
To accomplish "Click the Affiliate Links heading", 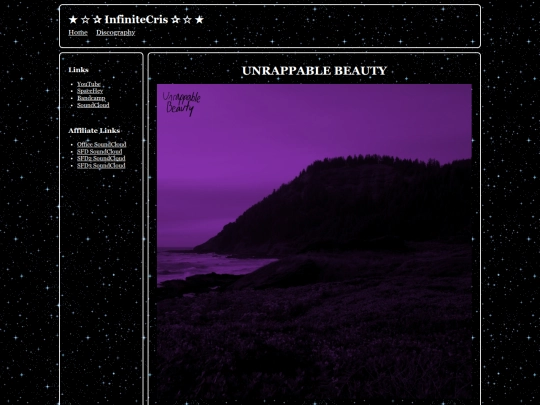I will 94,131.
